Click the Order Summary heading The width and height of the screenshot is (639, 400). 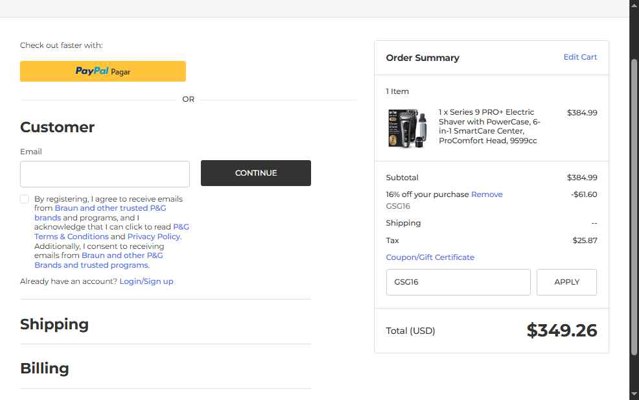coord(423,58)
